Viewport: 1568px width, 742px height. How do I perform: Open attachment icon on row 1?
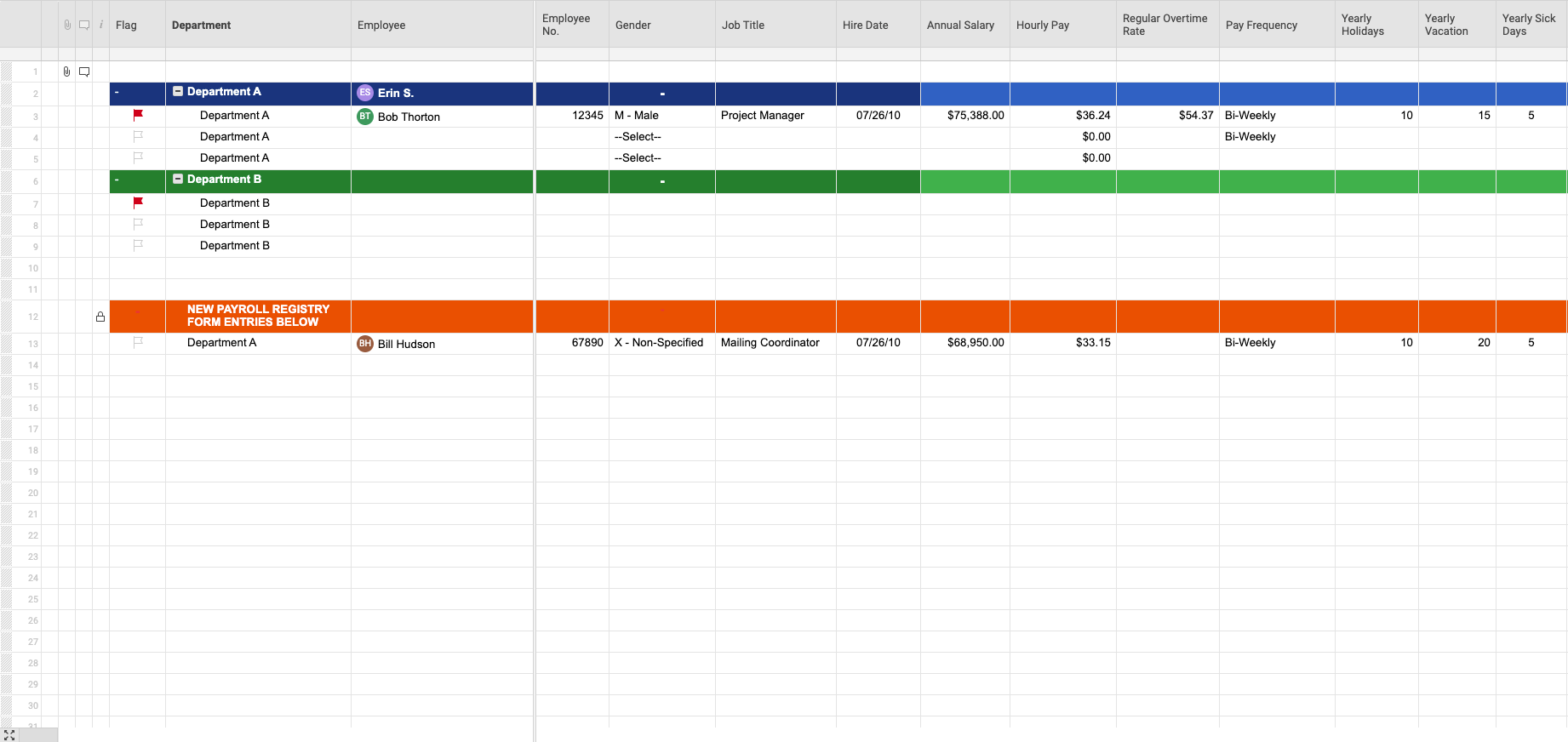coord(67,71)
